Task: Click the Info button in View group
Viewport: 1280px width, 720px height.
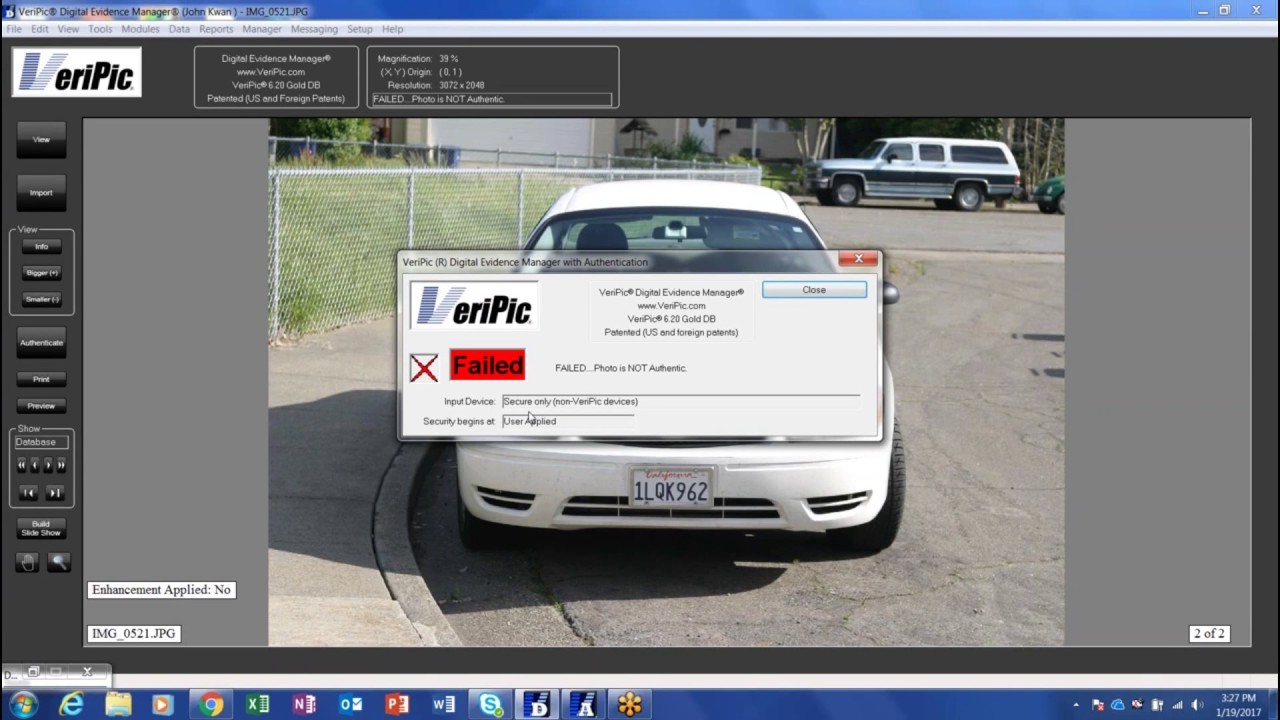Action: (x=41, y=247)
